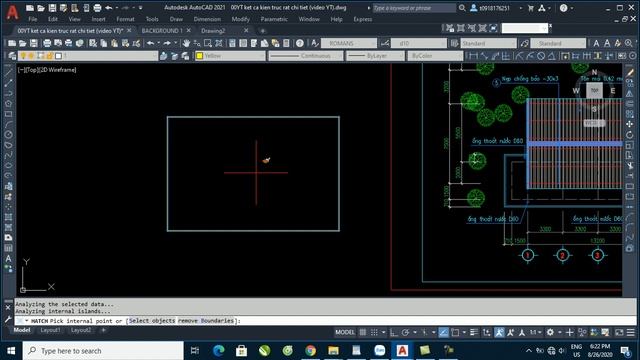Switch to the BACKGROUND 1 drawing tab

(x=162, y=31)
